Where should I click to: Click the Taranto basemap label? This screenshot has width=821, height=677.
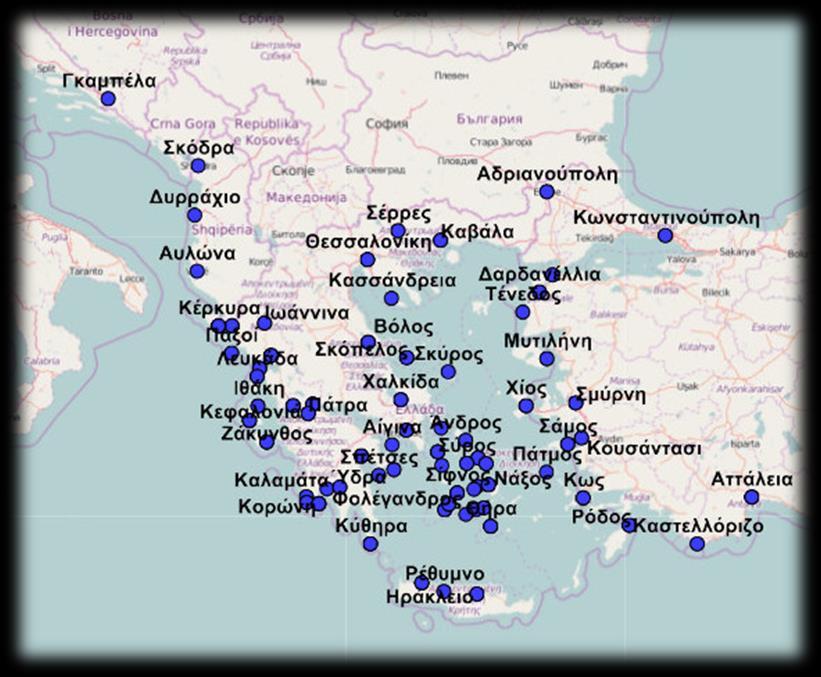(86, 272)
